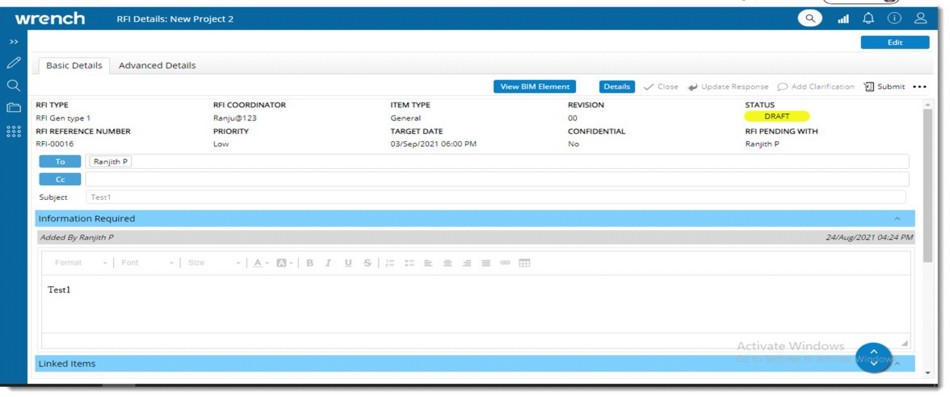Click the View BIM Element button
The height and width of the screenshot is (397, 950).
point(534,87)
